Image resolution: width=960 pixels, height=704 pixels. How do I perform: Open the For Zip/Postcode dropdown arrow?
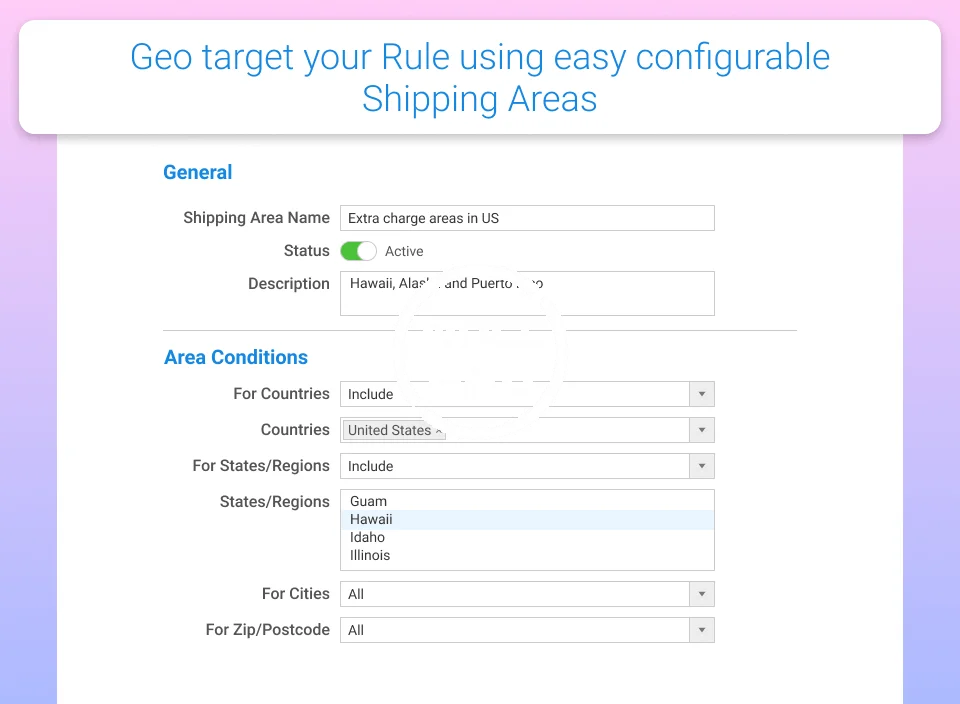click(x=702, y=630)
